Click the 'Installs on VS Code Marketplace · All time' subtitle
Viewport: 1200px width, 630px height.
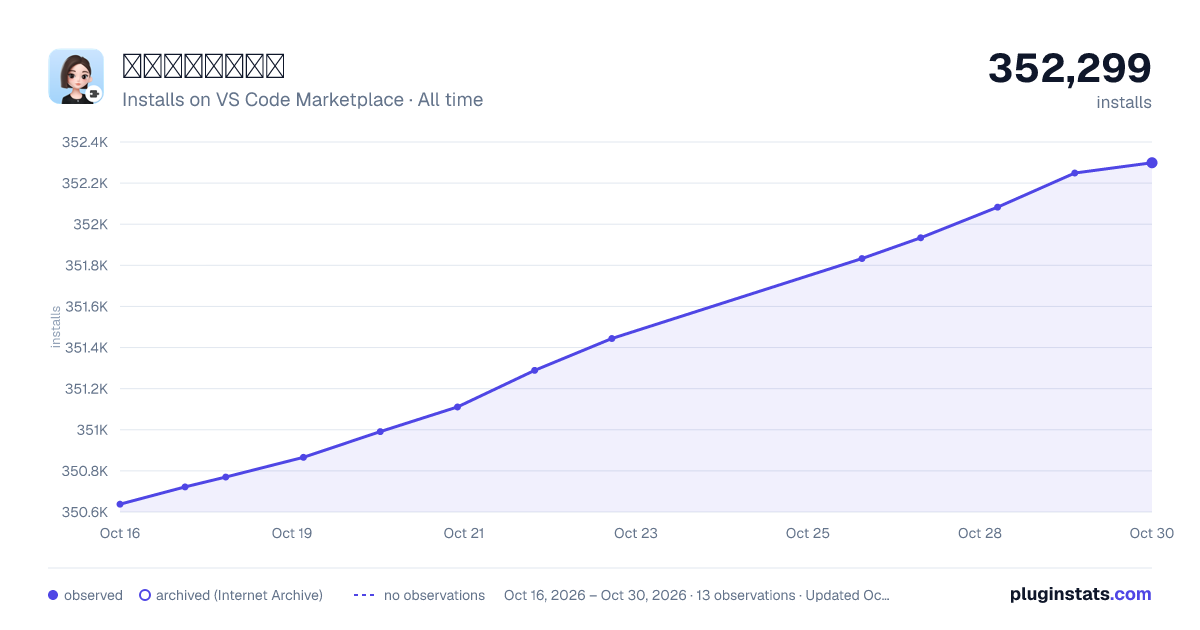coord(302,100)
